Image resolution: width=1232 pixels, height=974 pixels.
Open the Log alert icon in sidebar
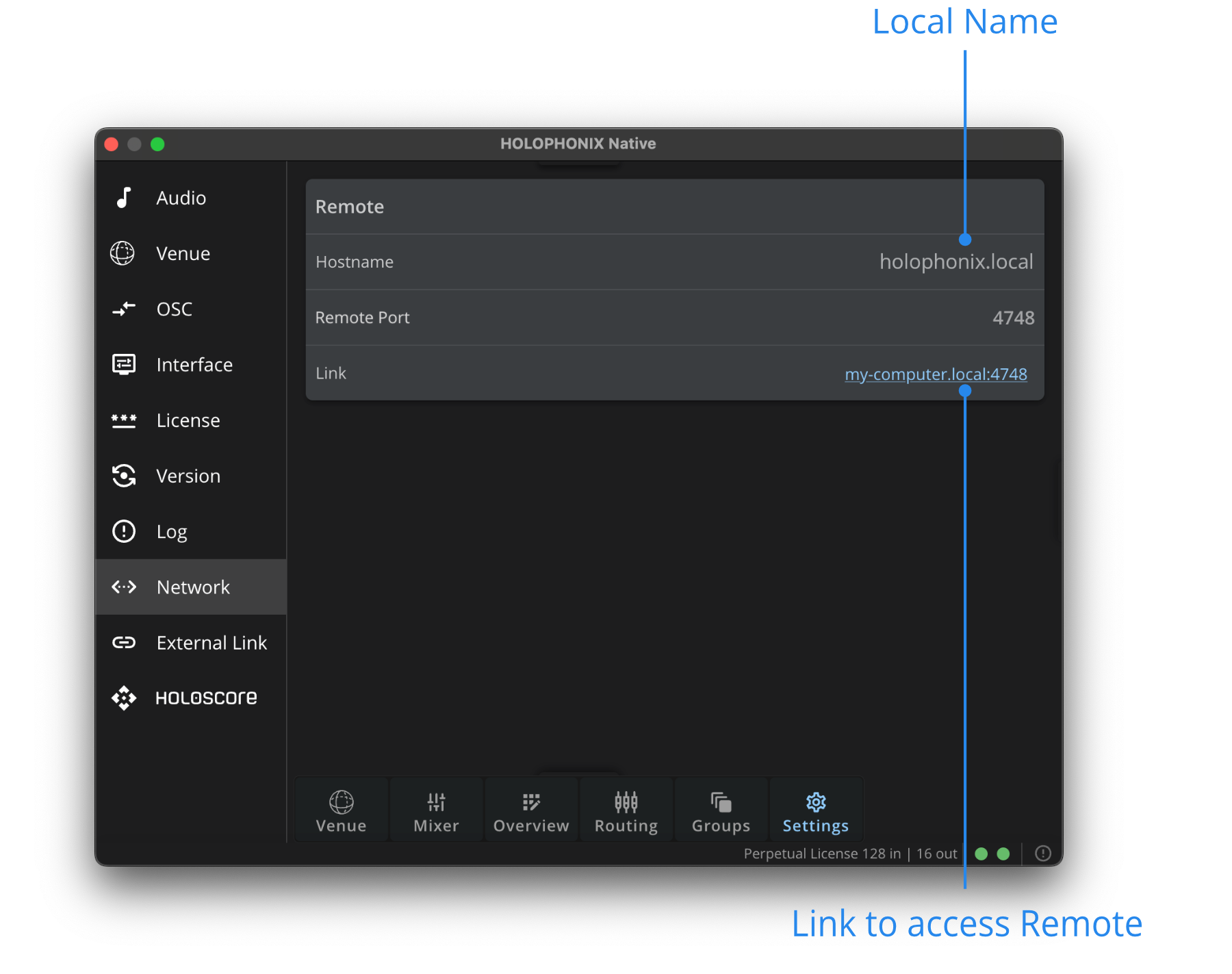[124, 531]
